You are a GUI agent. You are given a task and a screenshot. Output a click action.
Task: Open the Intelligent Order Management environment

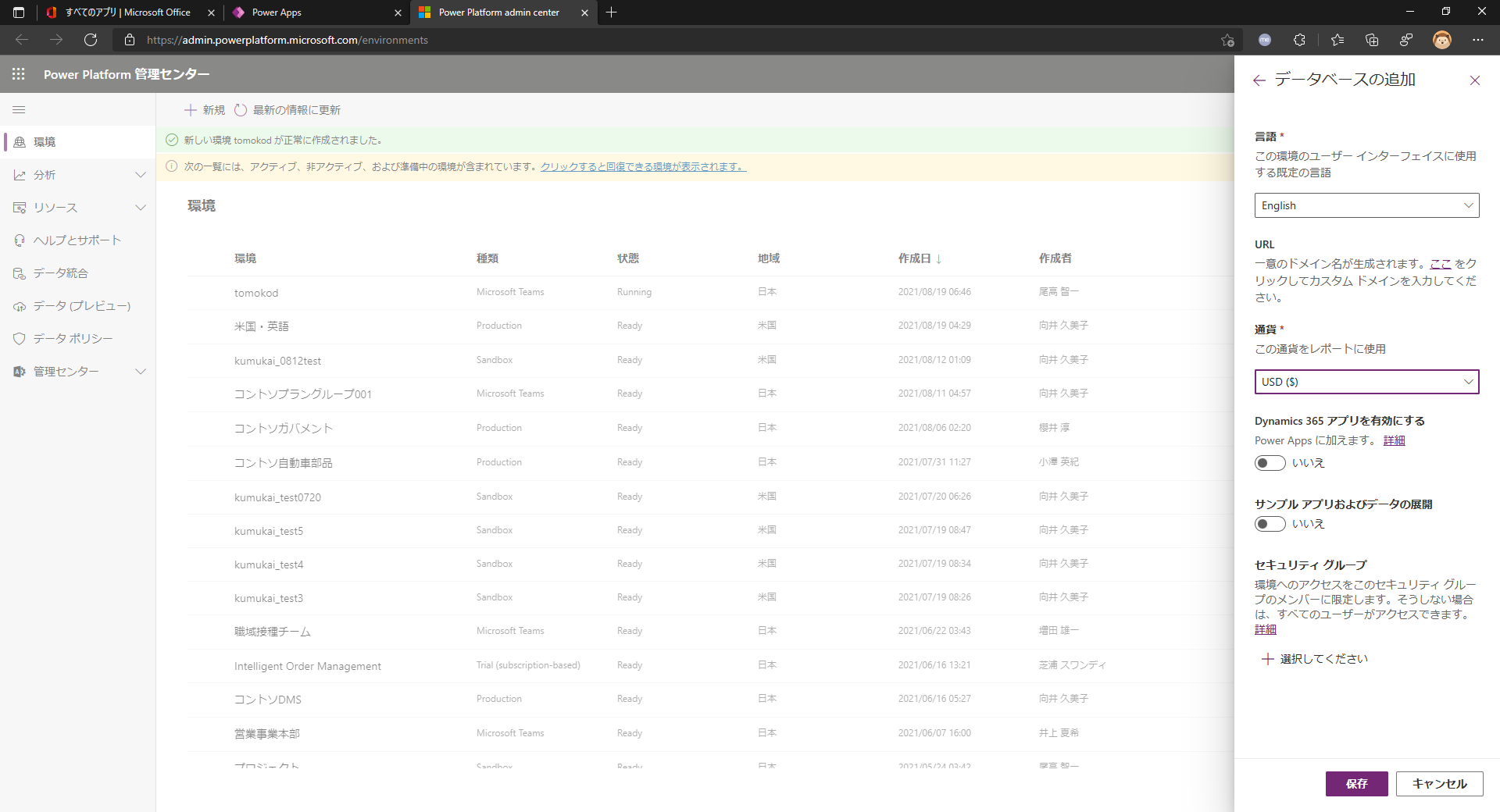pos(308,666)
